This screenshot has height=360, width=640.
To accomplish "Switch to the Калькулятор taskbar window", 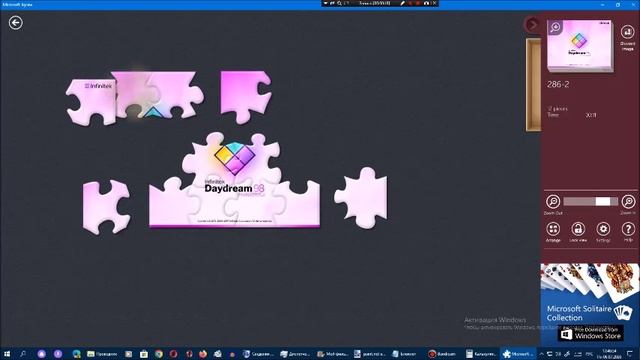I will coord(481,354).
